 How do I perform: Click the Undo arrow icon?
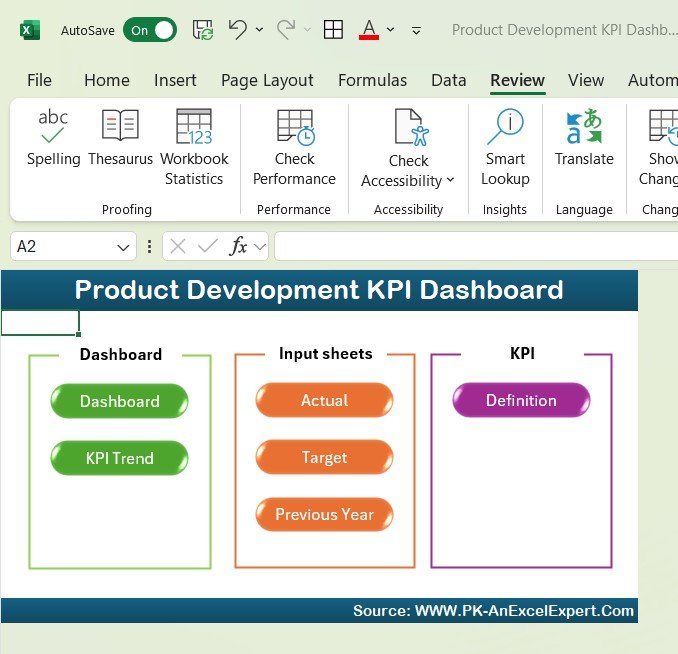point(238,29)
